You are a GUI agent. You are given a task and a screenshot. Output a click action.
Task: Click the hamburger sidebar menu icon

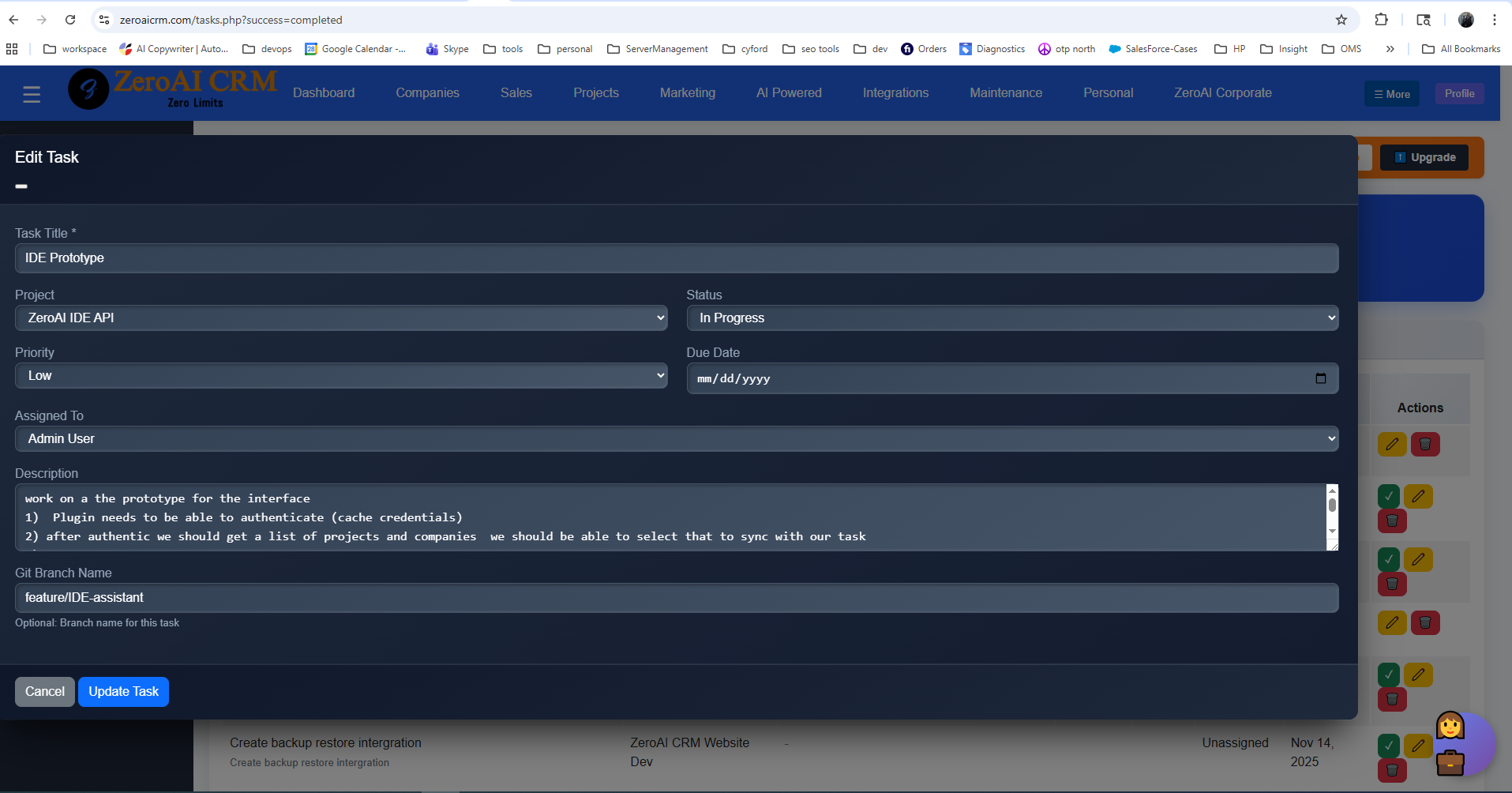32,95
